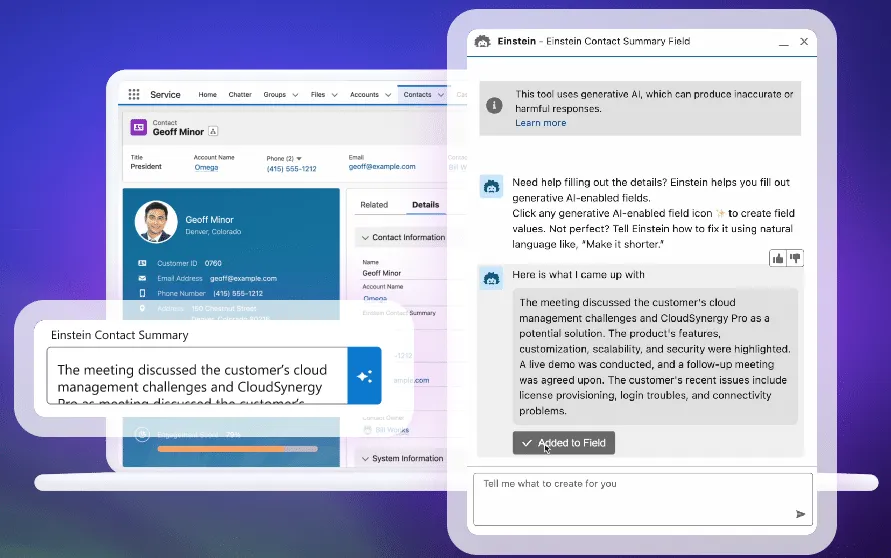Click the 'Geoff Minor' Name field value
This screenshot has width=891, height=558.
382,273
